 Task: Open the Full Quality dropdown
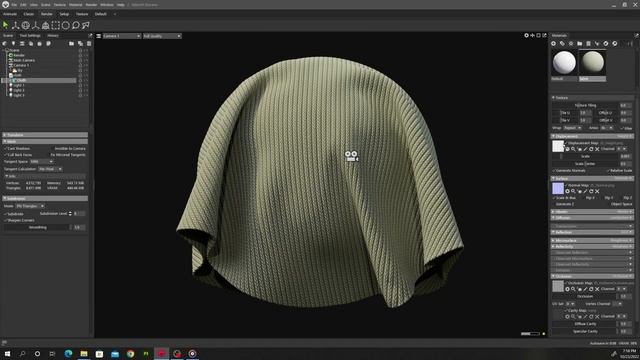pos(162,36)
